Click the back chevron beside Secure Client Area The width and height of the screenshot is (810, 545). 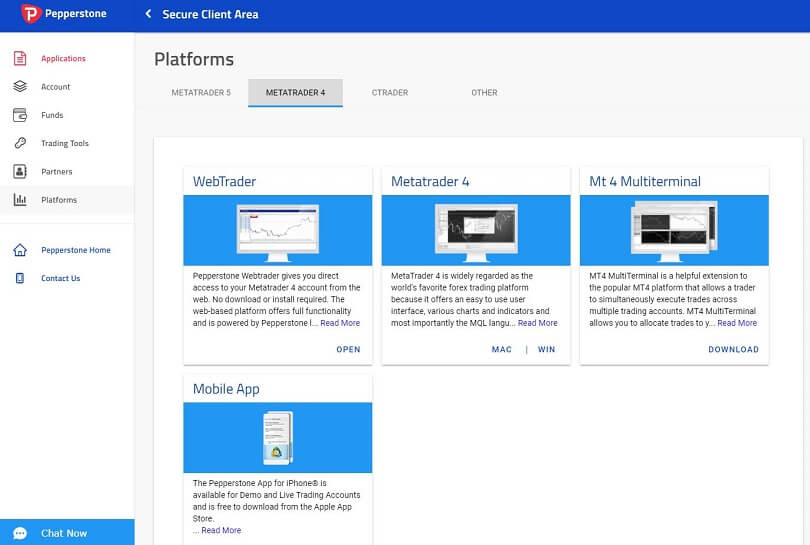pyautogui.click(x=148, y=14)
